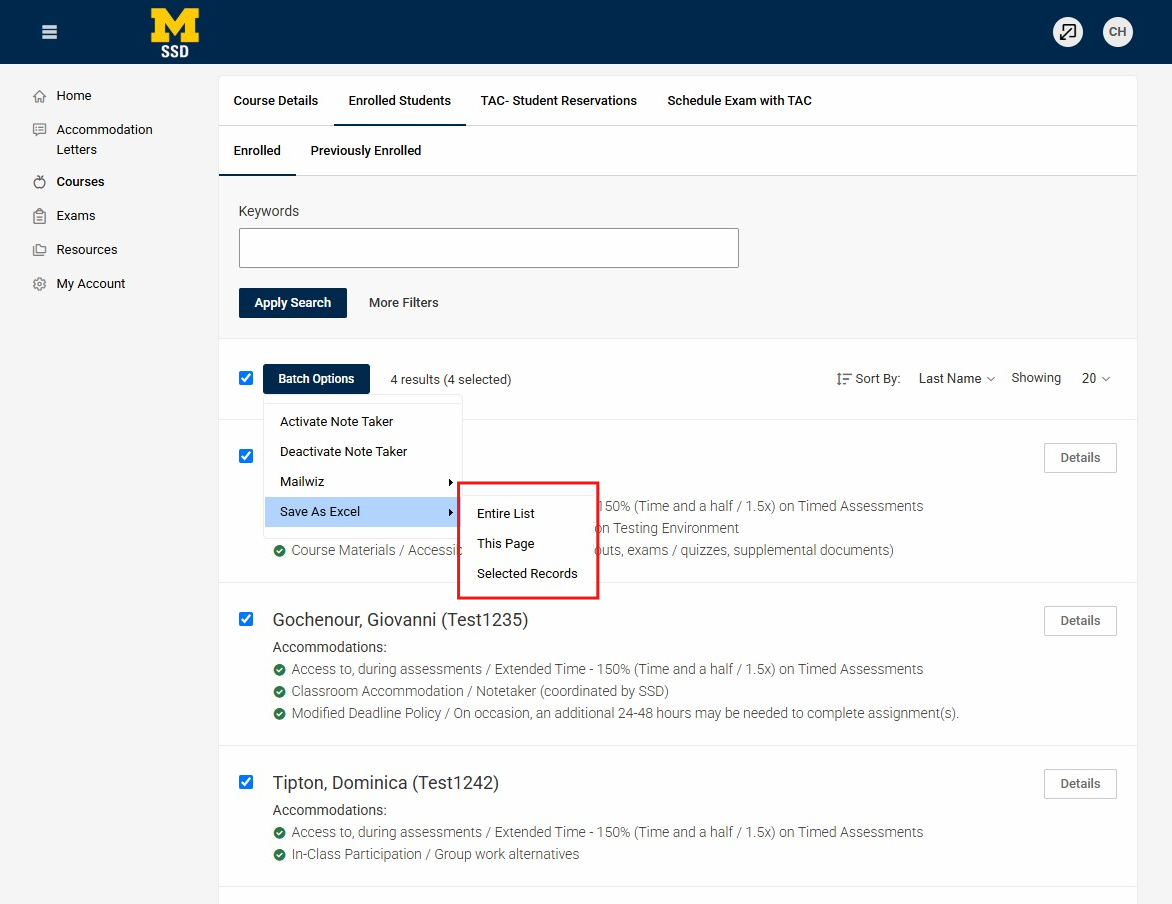Click the Courses apple icon
The height and width of the screenshot is (904, 1172).
tap(40, 182)
